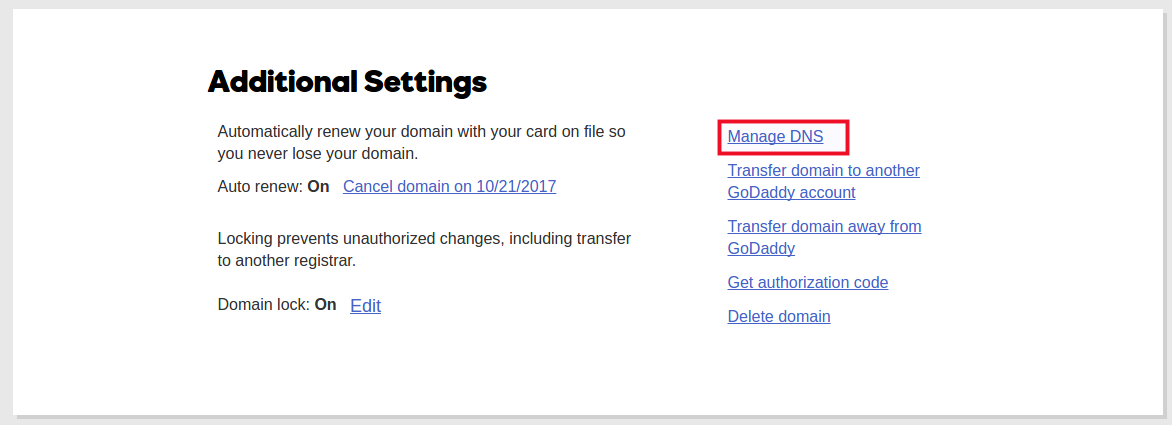
Task: Click Cancel domain on 10/21/2017 link
Action: point(449,187)
